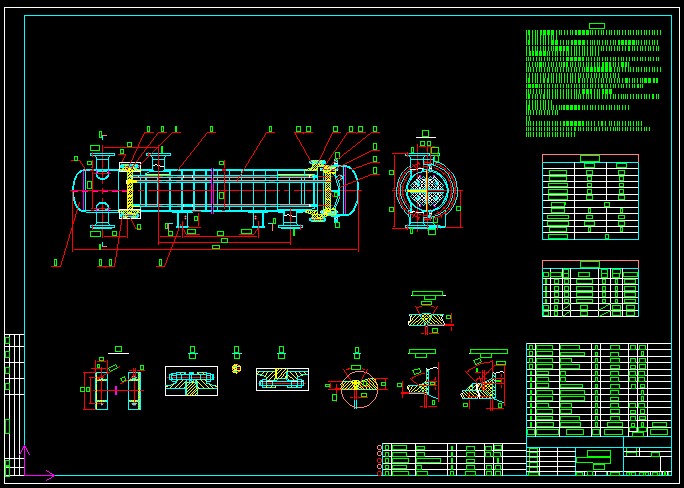
Task: Click the circular end cross-section view
Action: pyautogui.click(x=425, y=189)
